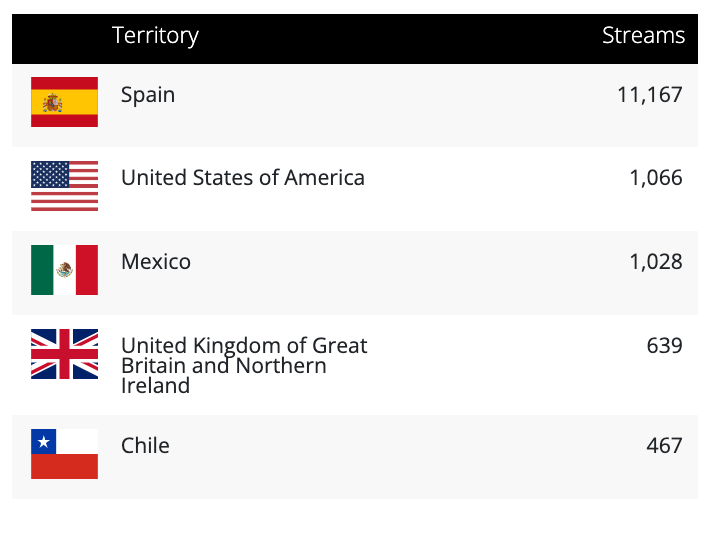Click the 639 streams value
This screenshot has height=544, width=708.
click(x=664, y=346)
